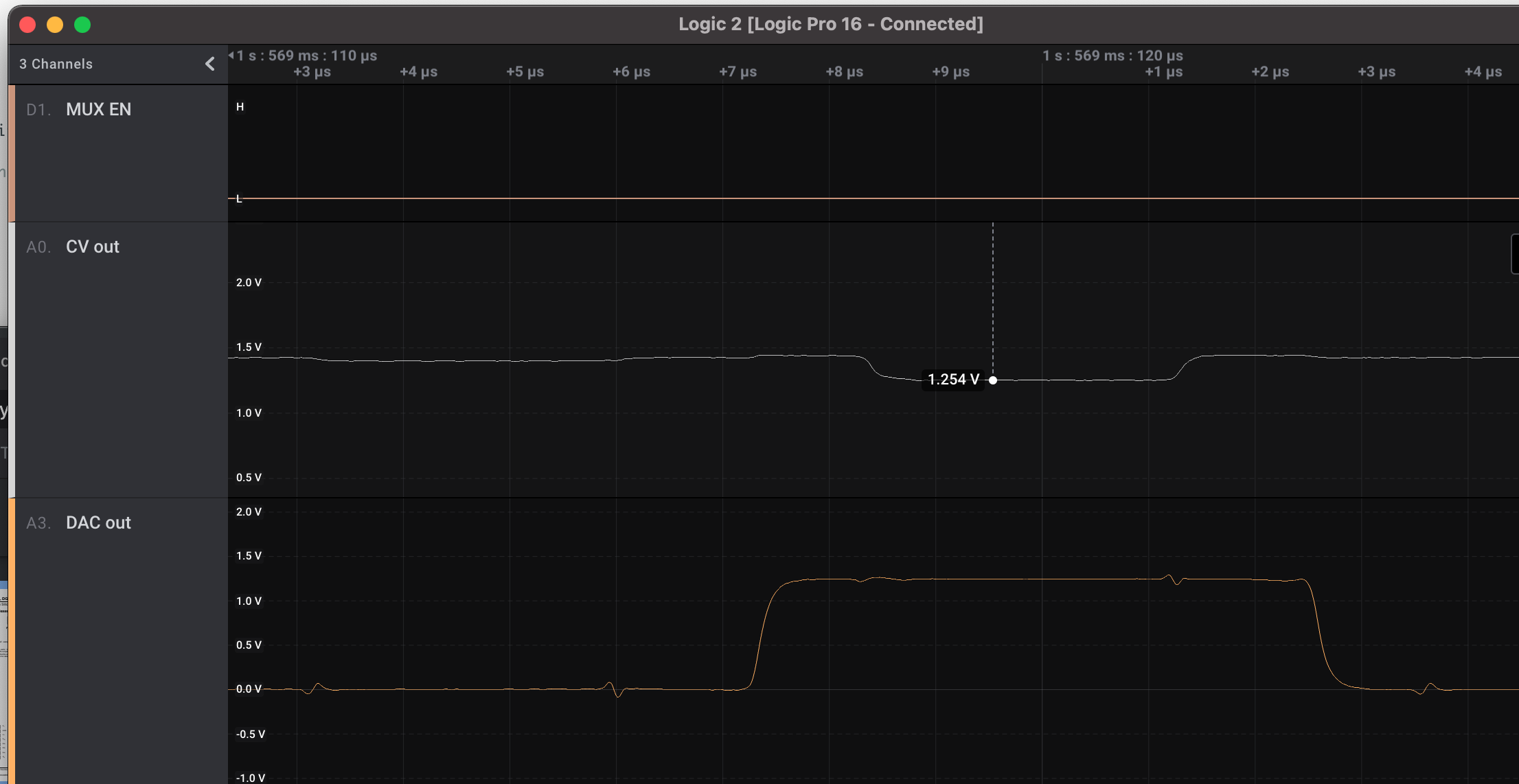This screenshot has width=1519, height=784.
Task: Click the 3 Channels header label
Action: (56, 64)
